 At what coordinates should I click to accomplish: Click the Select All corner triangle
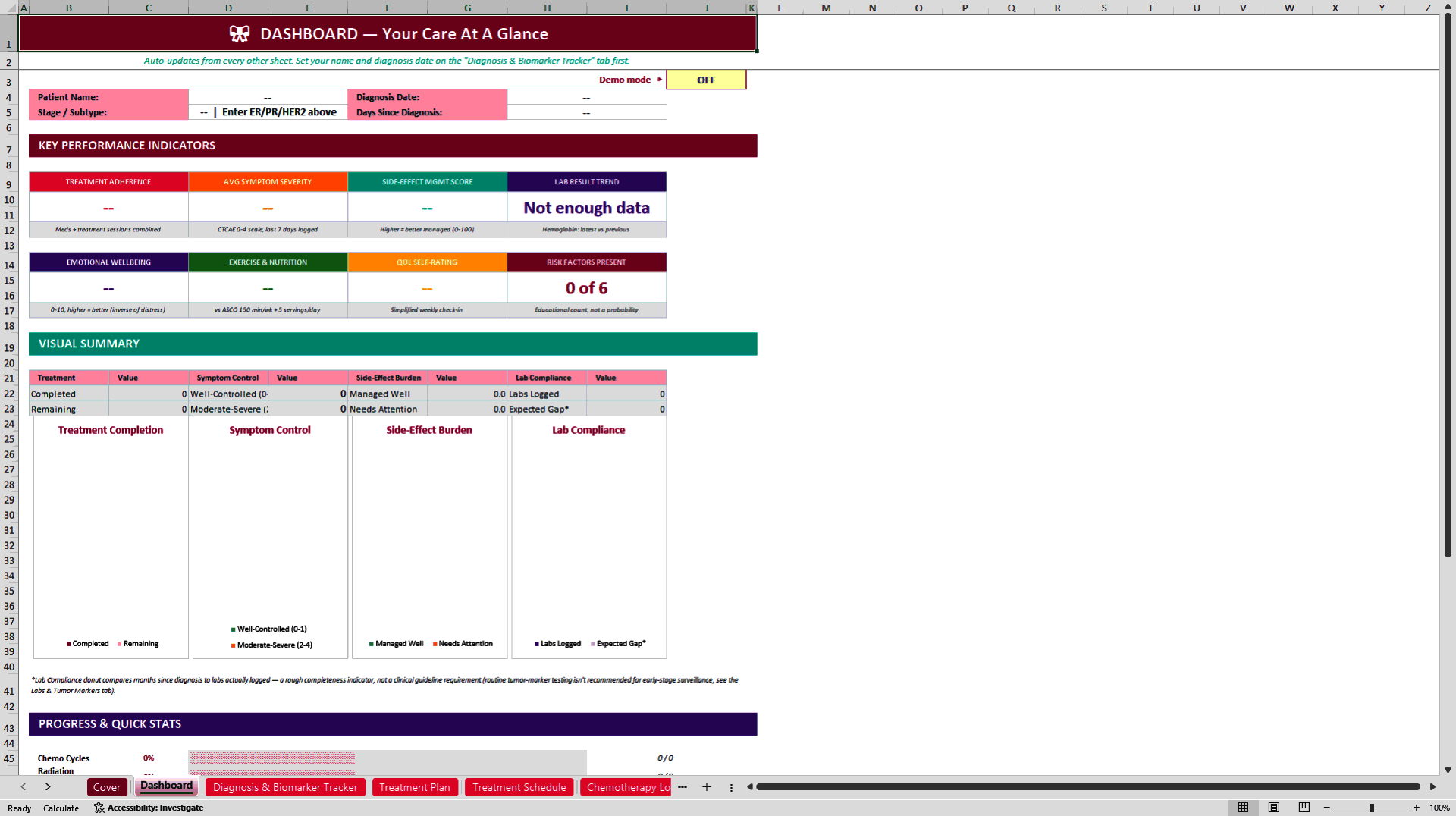point(11,8)
